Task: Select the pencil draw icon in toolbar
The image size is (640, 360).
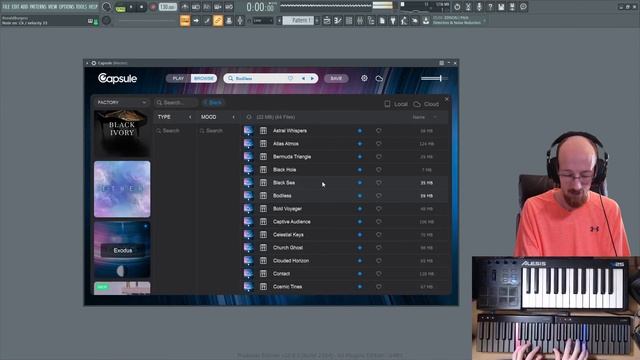Action: click(207, 20)
